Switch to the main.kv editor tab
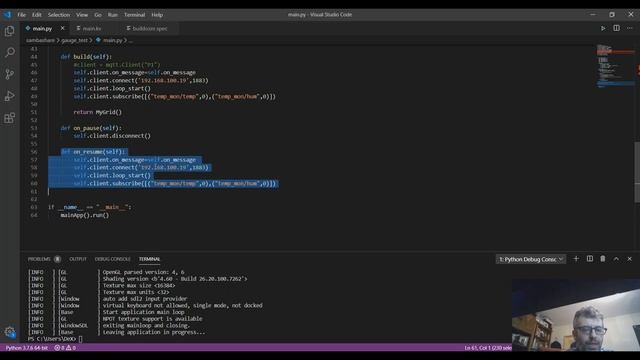The height and width of the screenshot is (360, 640). coord(92,29)
